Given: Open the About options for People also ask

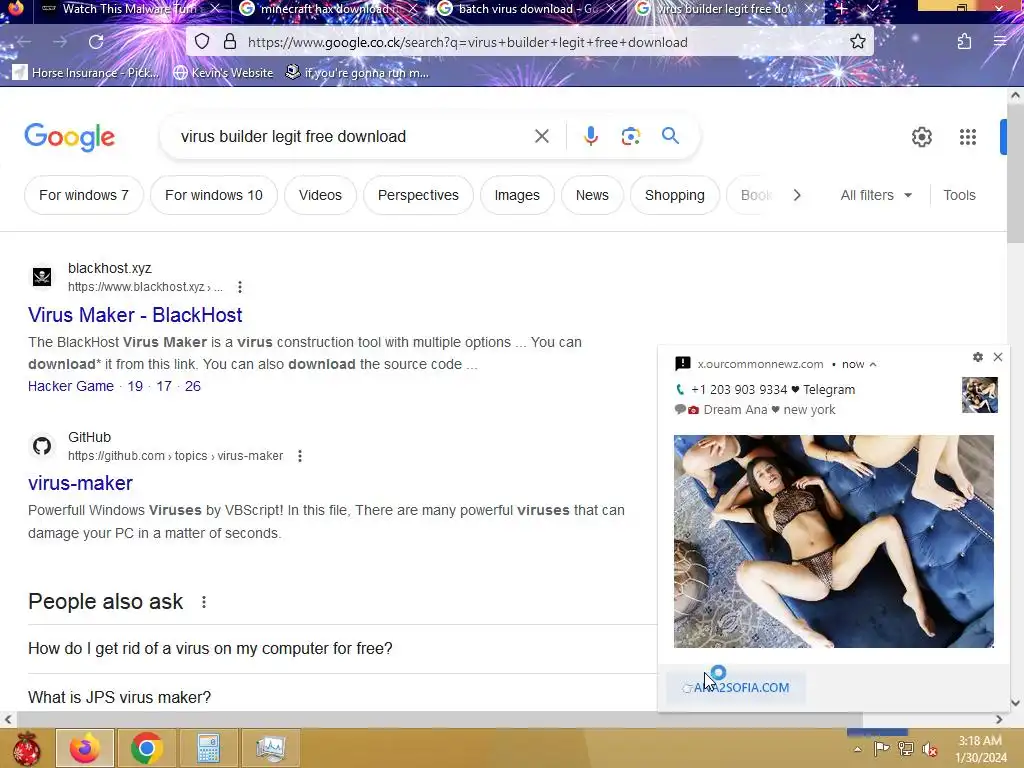Looking at the screenshot, I should (x=204, y=602).
